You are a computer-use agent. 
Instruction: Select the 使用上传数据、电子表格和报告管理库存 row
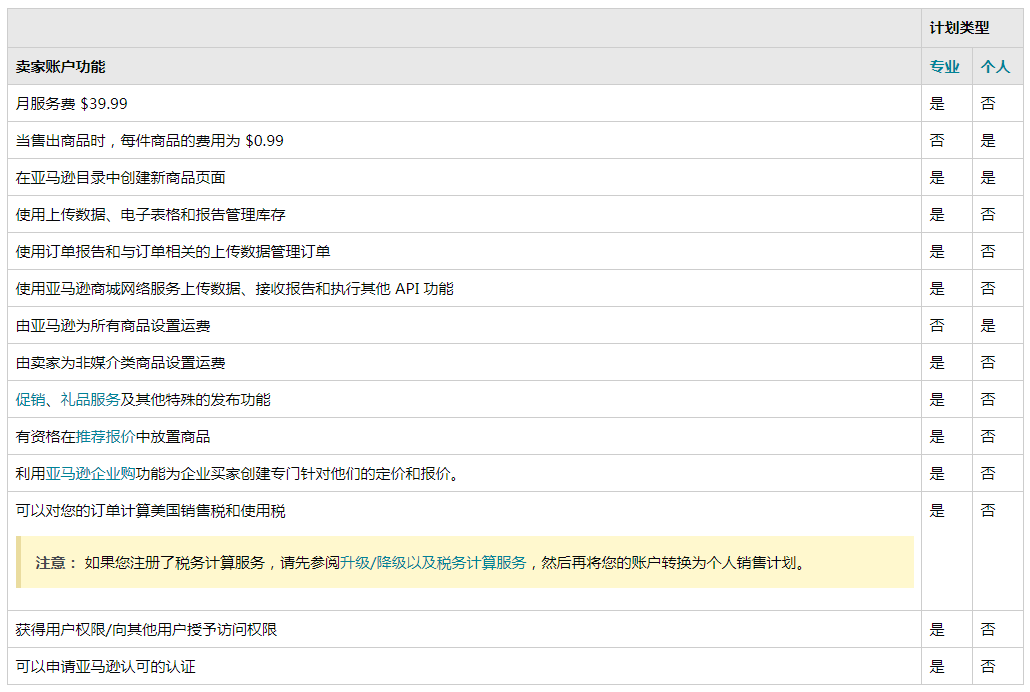464,214
